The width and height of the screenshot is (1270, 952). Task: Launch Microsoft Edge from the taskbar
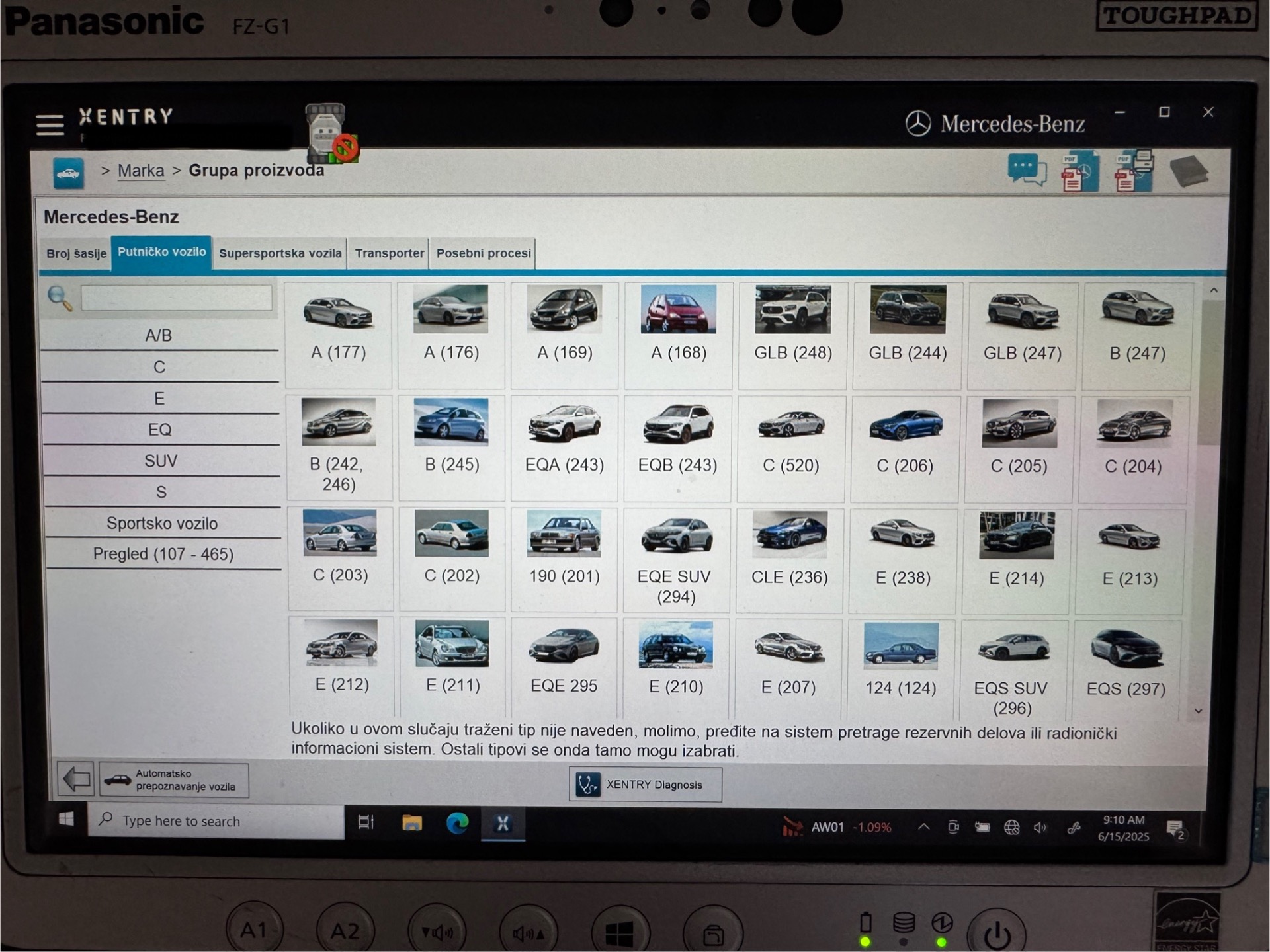tap(457, 823)
